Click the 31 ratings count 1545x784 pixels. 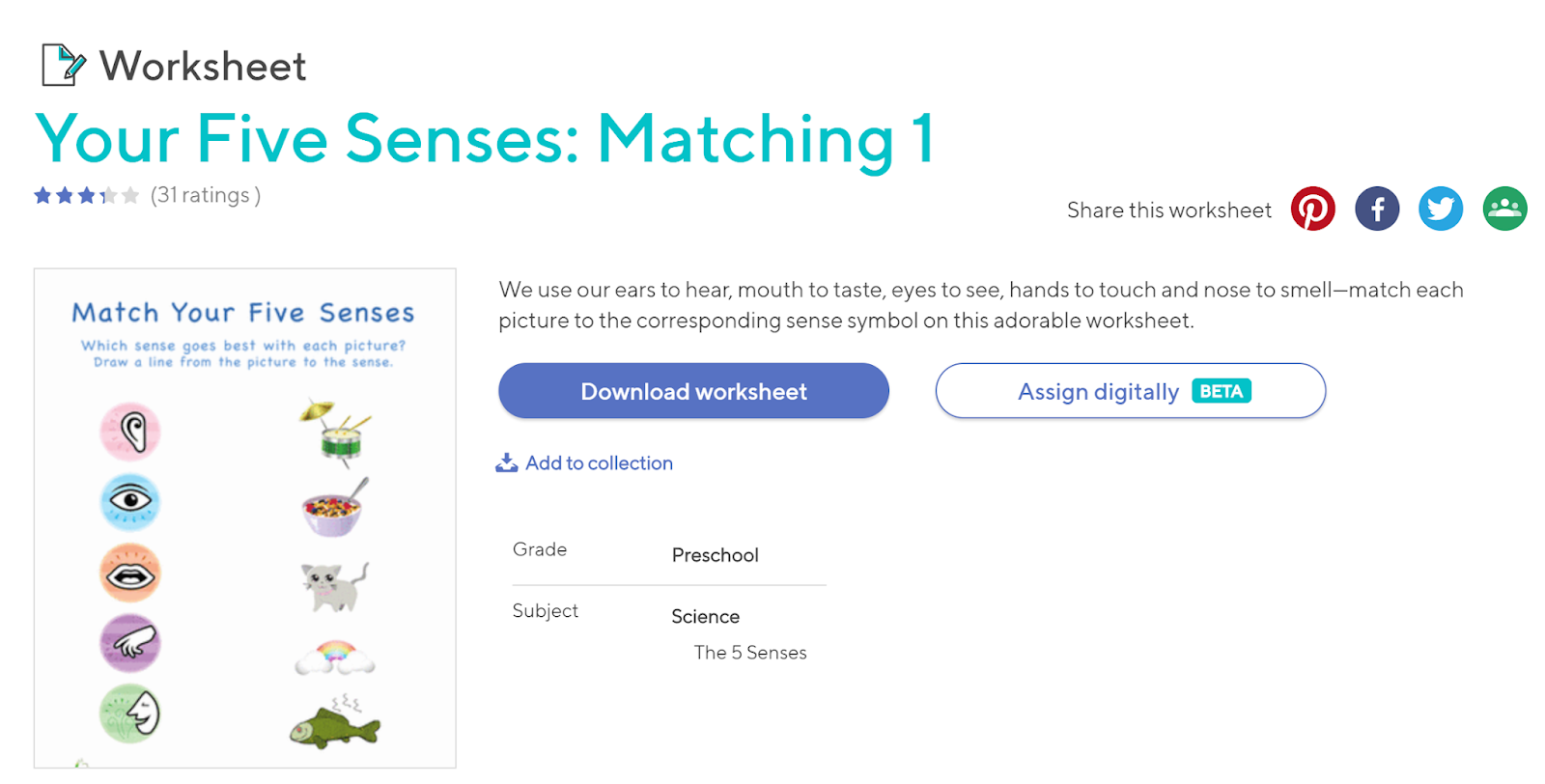click(x=205, y=196)
